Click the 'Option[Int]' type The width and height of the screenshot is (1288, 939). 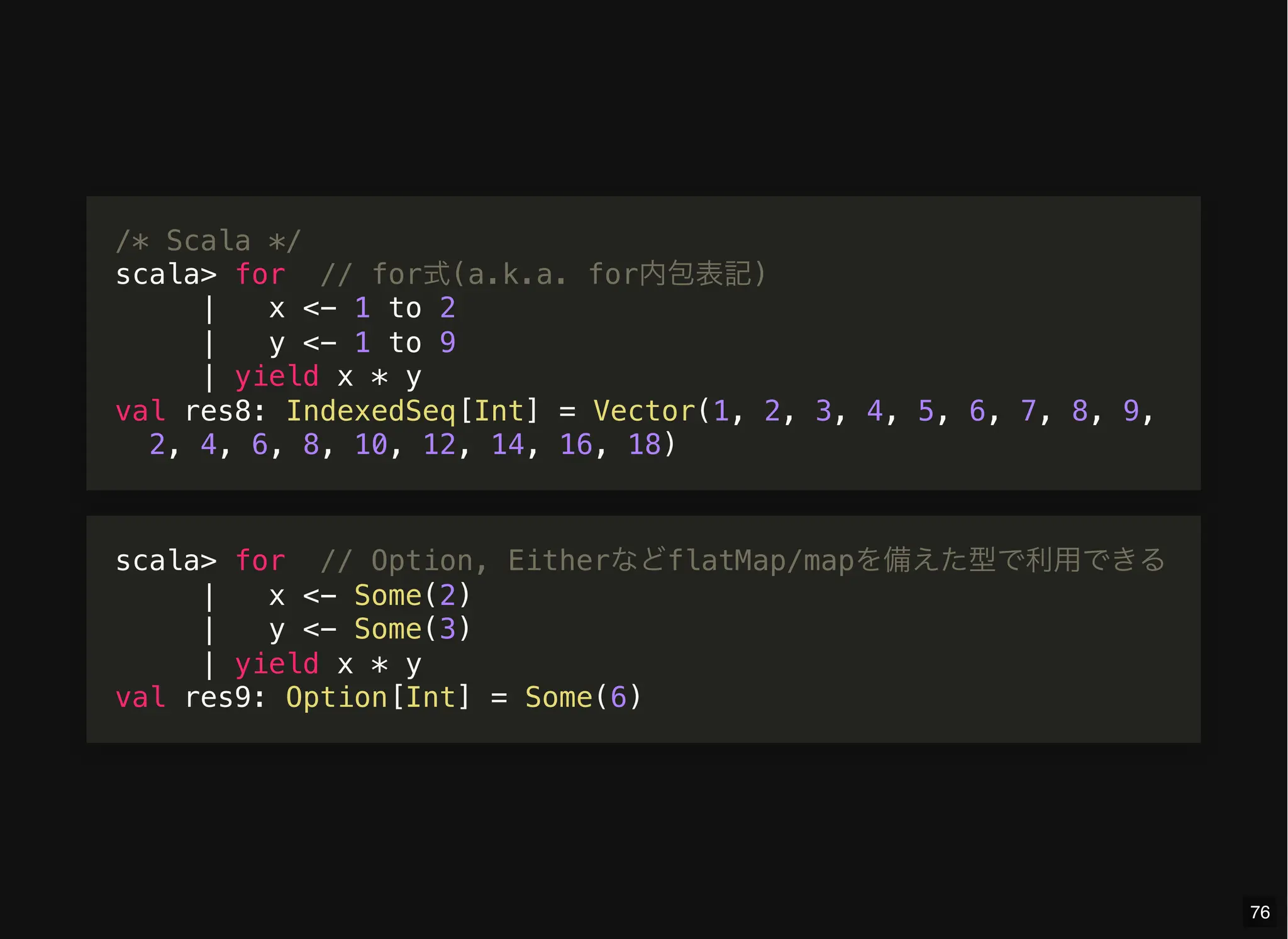pos(378,697)
